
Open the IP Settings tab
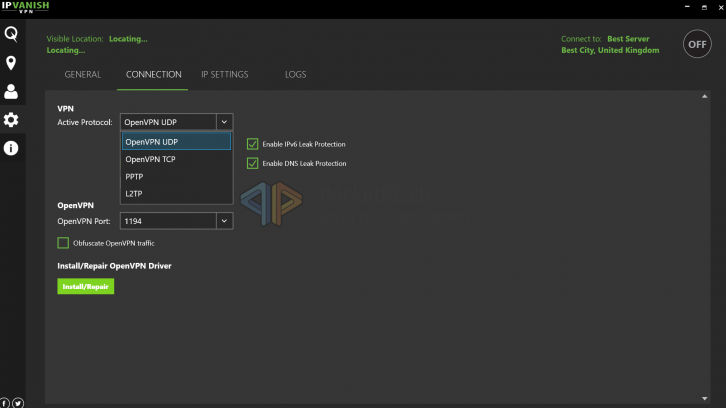tap(224, 75)
